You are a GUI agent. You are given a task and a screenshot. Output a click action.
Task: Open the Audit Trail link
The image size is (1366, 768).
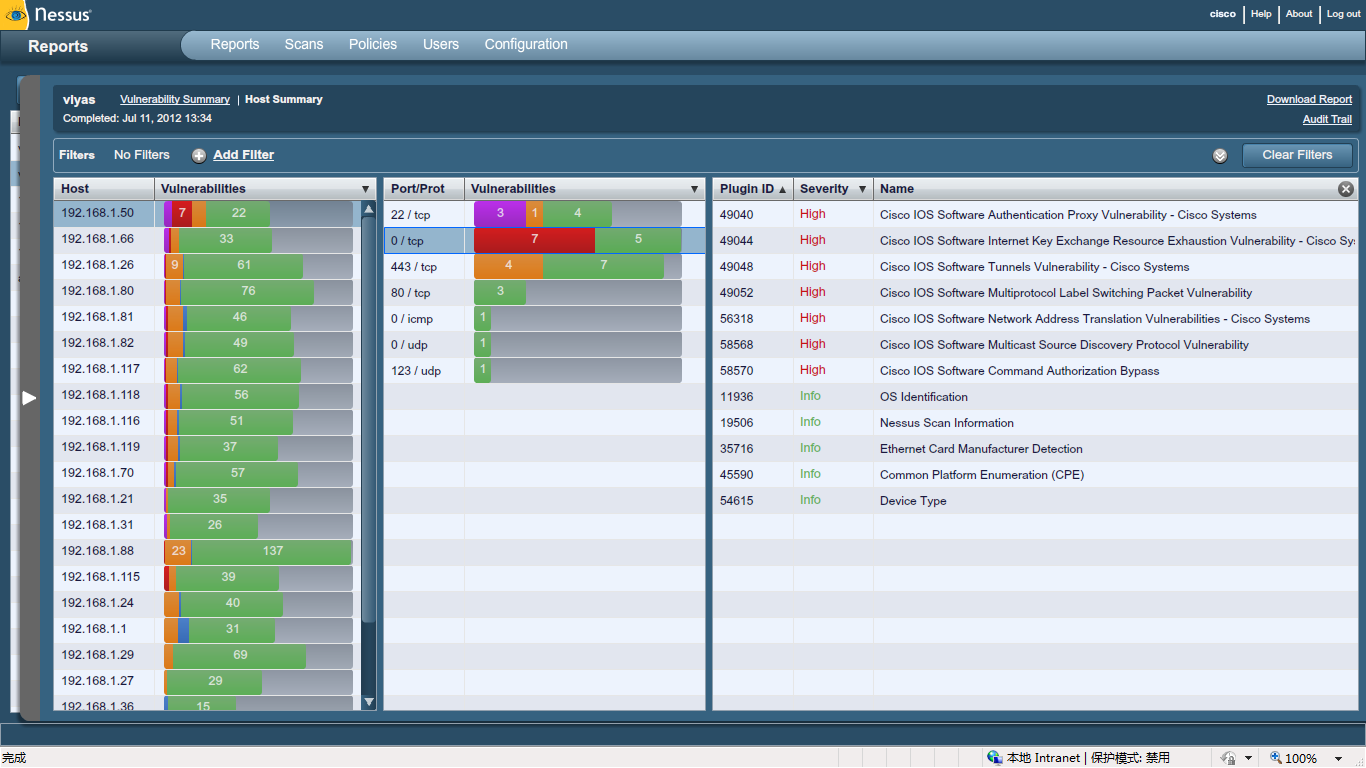coord(1327,120)
